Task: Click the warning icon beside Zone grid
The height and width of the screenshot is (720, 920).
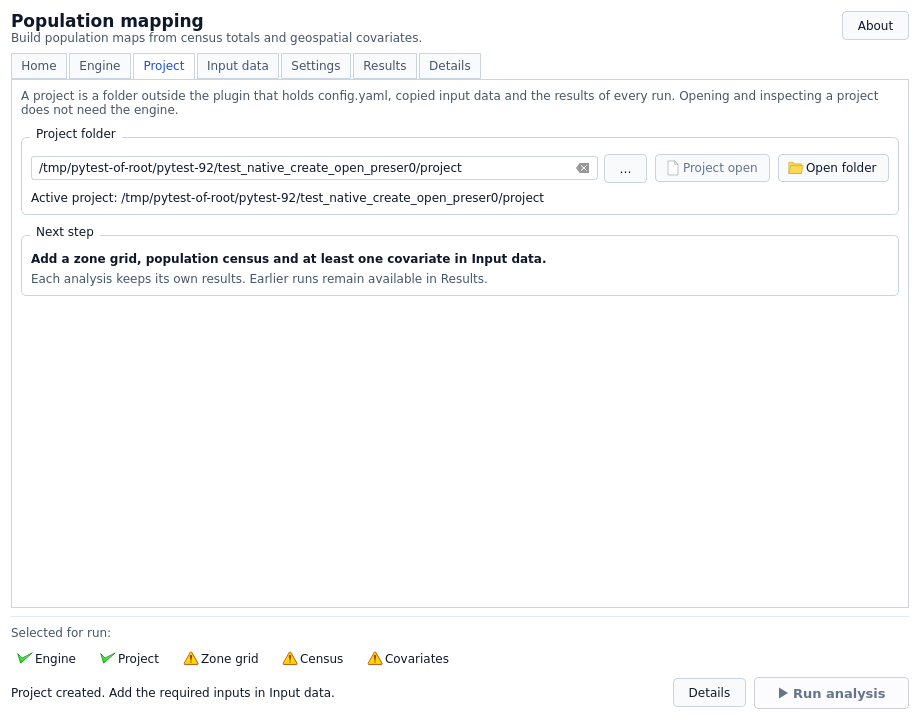Action: (x=191, y=658)
